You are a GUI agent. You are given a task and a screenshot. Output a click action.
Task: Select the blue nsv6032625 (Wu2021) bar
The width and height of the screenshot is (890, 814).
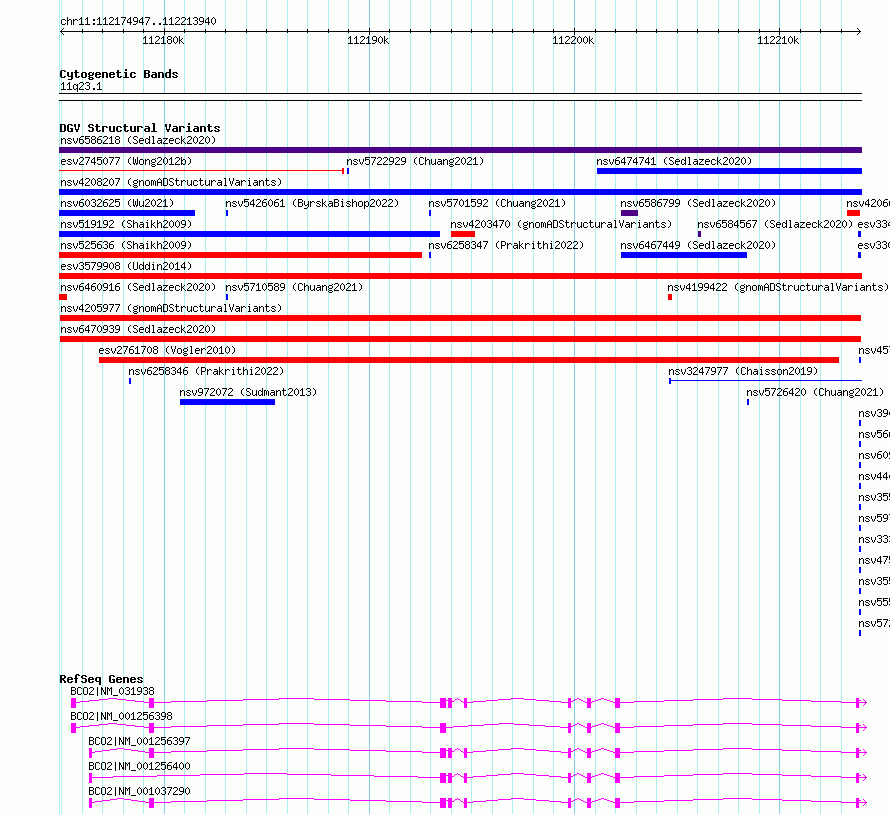pos(127,213)
